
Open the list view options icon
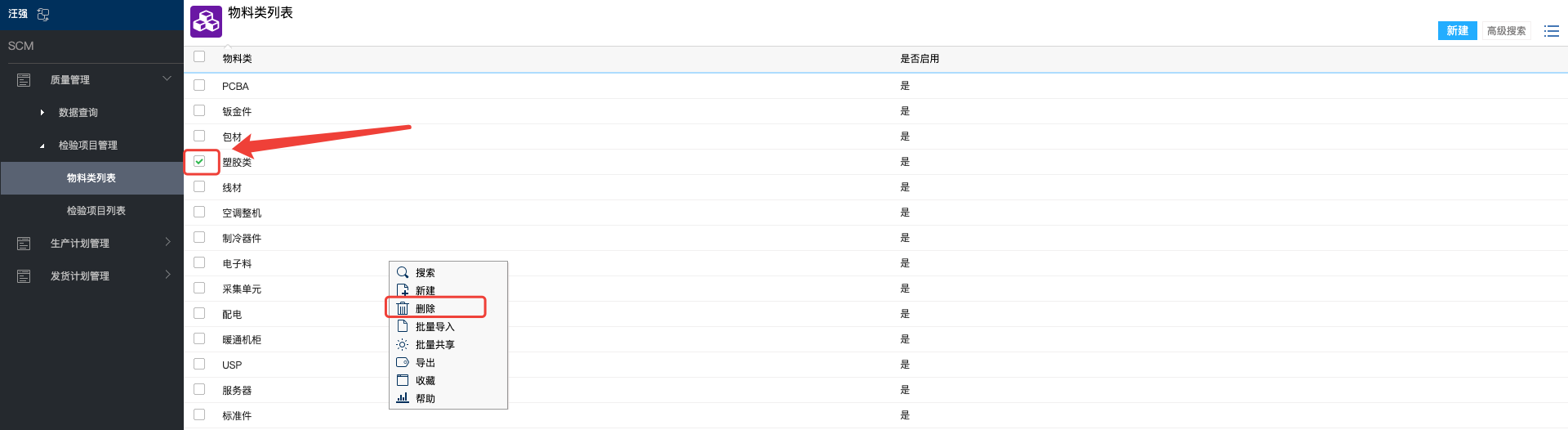(1551, 31)
